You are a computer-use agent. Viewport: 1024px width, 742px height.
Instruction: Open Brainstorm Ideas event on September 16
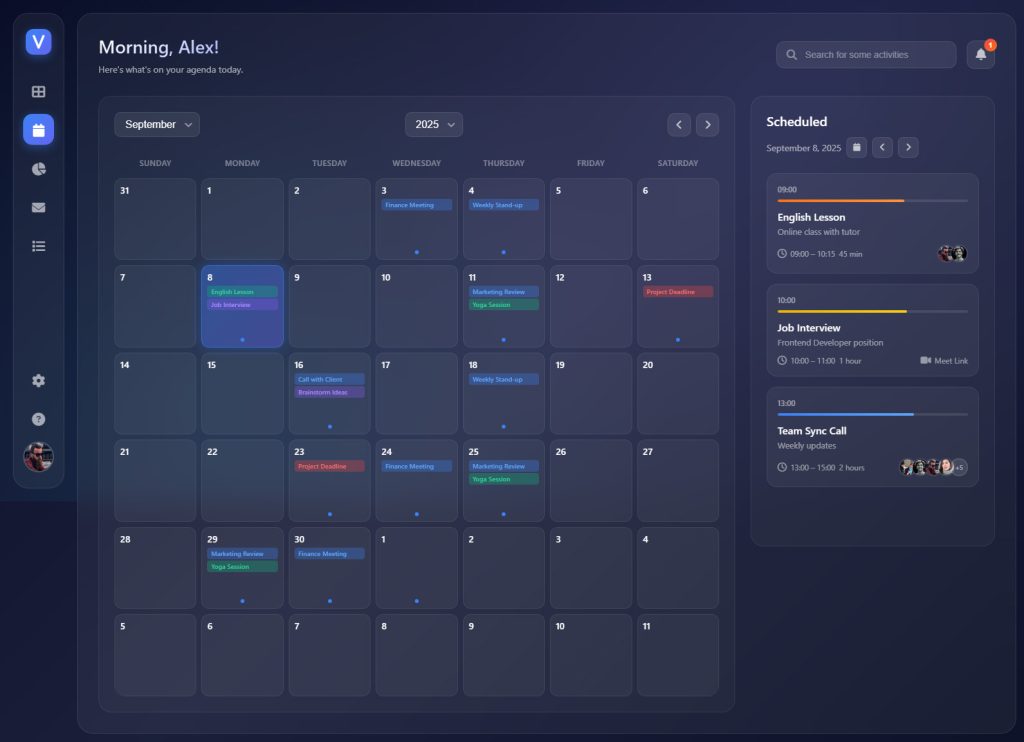330,393
